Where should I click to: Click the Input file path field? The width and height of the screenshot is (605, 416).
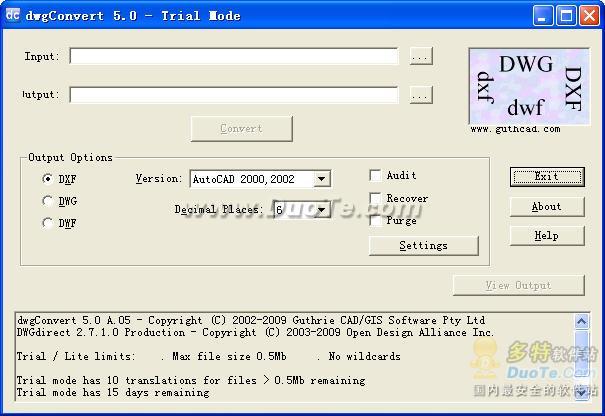tap(234, 56)
